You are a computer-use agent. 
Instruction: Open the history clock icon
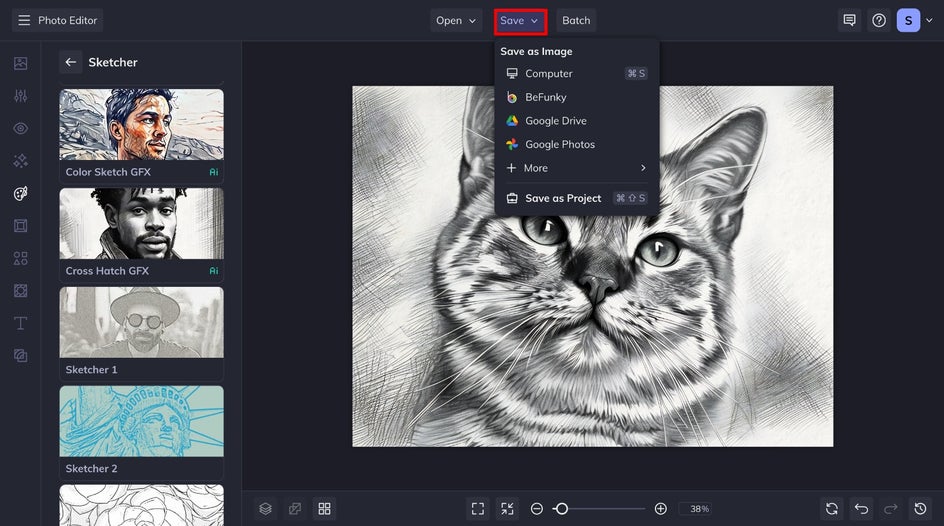[921, 509]
